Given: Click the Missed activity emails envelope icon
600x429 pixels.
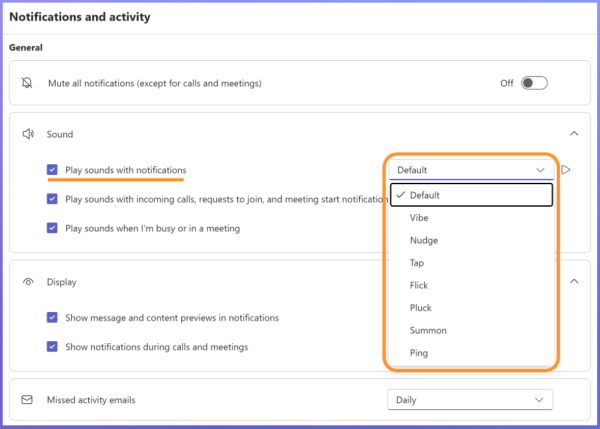Looking at the screenshot, I should coord(27,400).
